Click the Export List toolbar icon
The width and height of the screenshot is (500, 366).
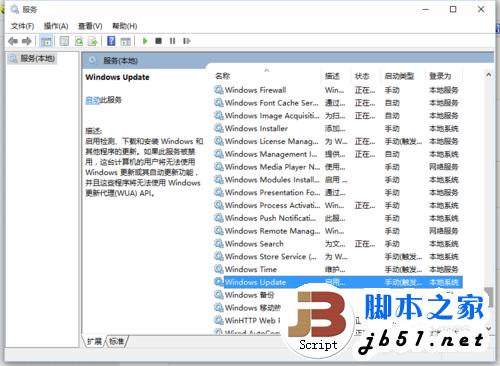[x=92, y=41]
